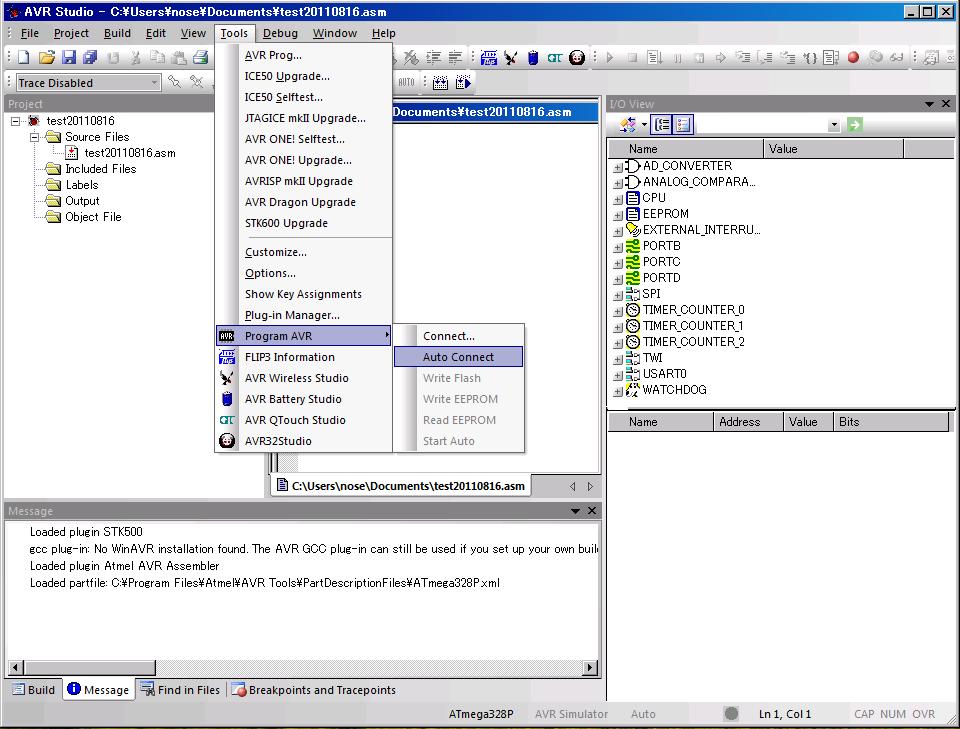Close the I/O View panel
The height and width of the screenshot is (729, 960).
(946, 103)
